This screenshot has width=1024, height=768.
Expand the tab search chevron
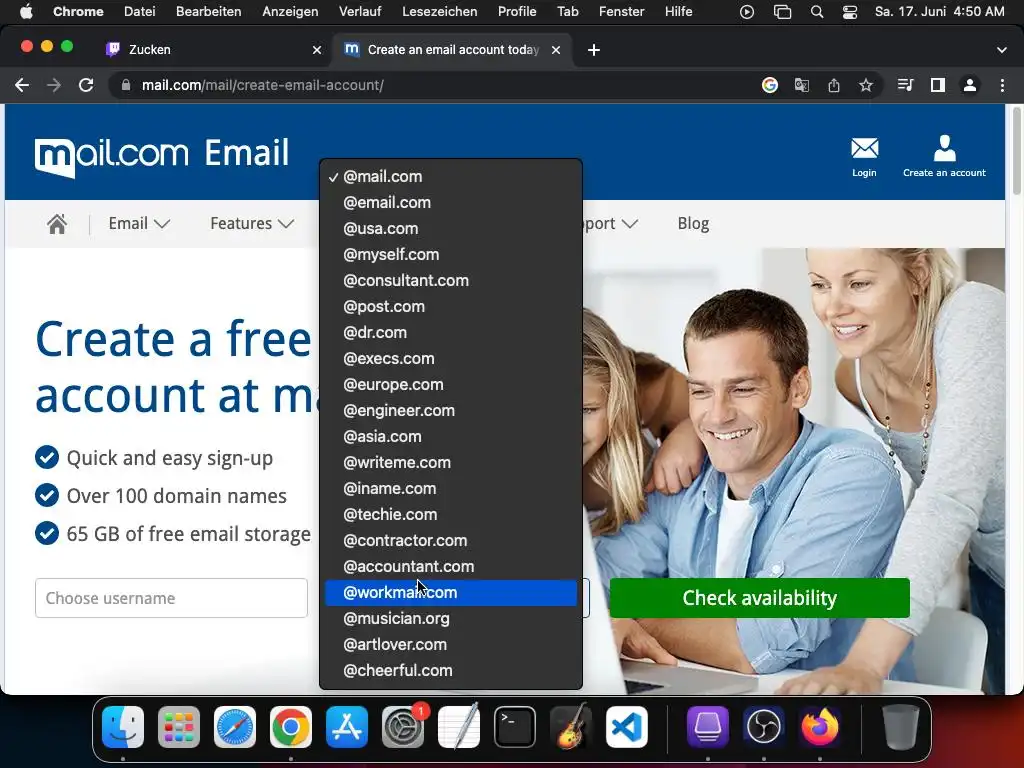pos(1002,50)
